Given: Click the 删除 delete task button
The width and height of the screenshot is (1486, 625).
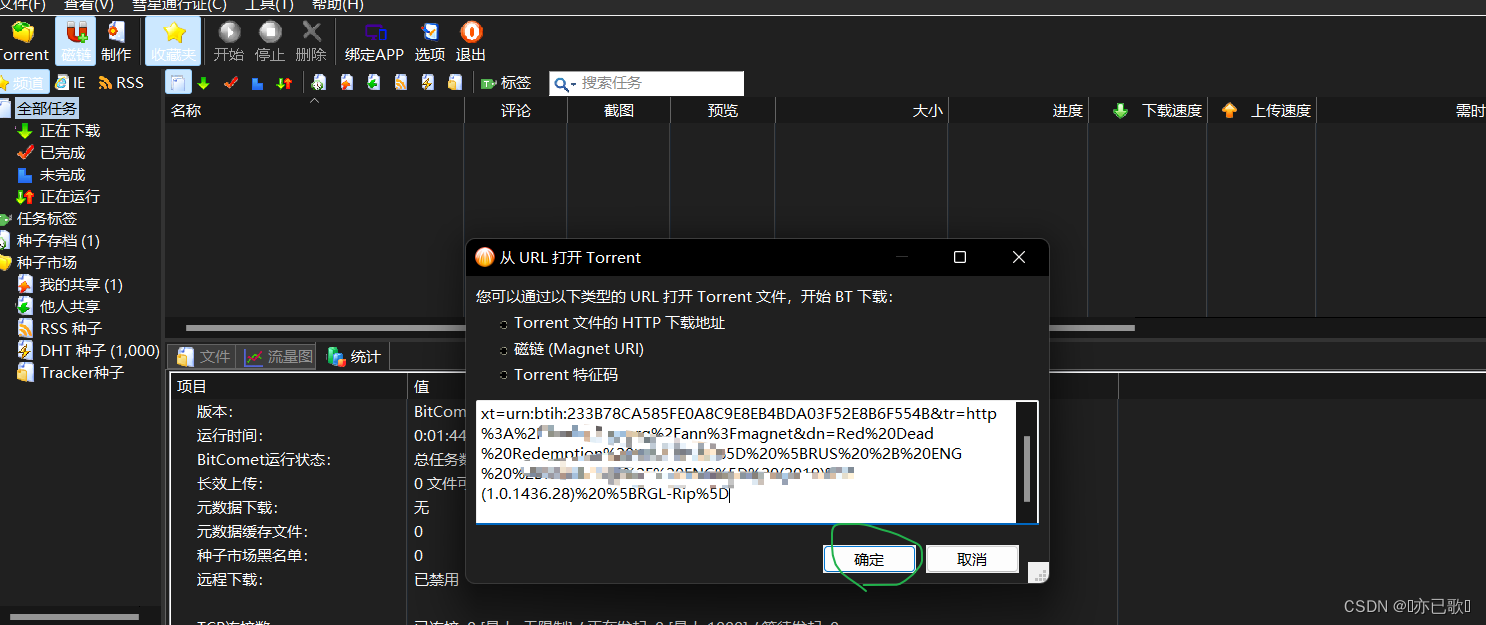Looking at the screenshot, I should 311,41.
